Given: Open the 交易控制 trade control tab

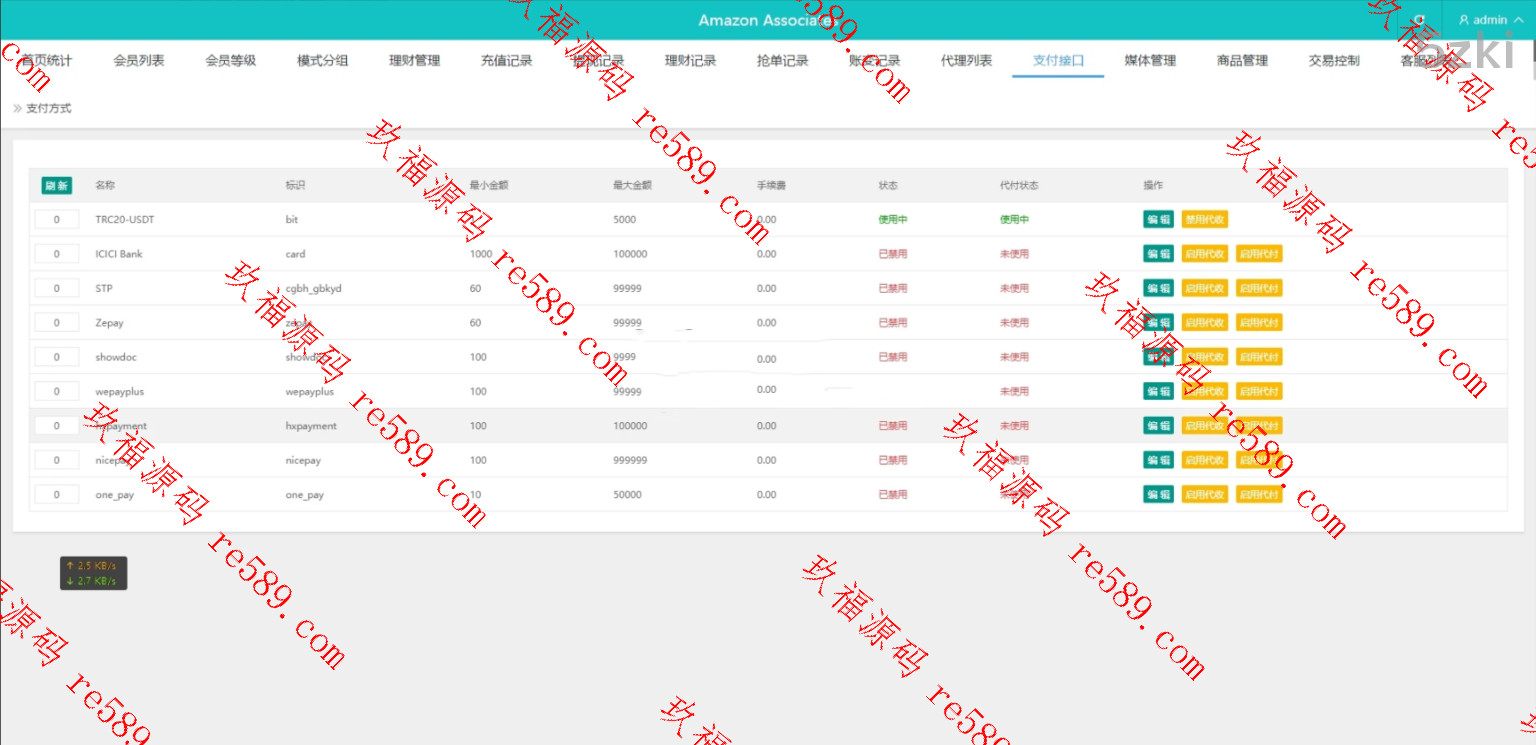Looking at the screenshot, I should 1334,61.
